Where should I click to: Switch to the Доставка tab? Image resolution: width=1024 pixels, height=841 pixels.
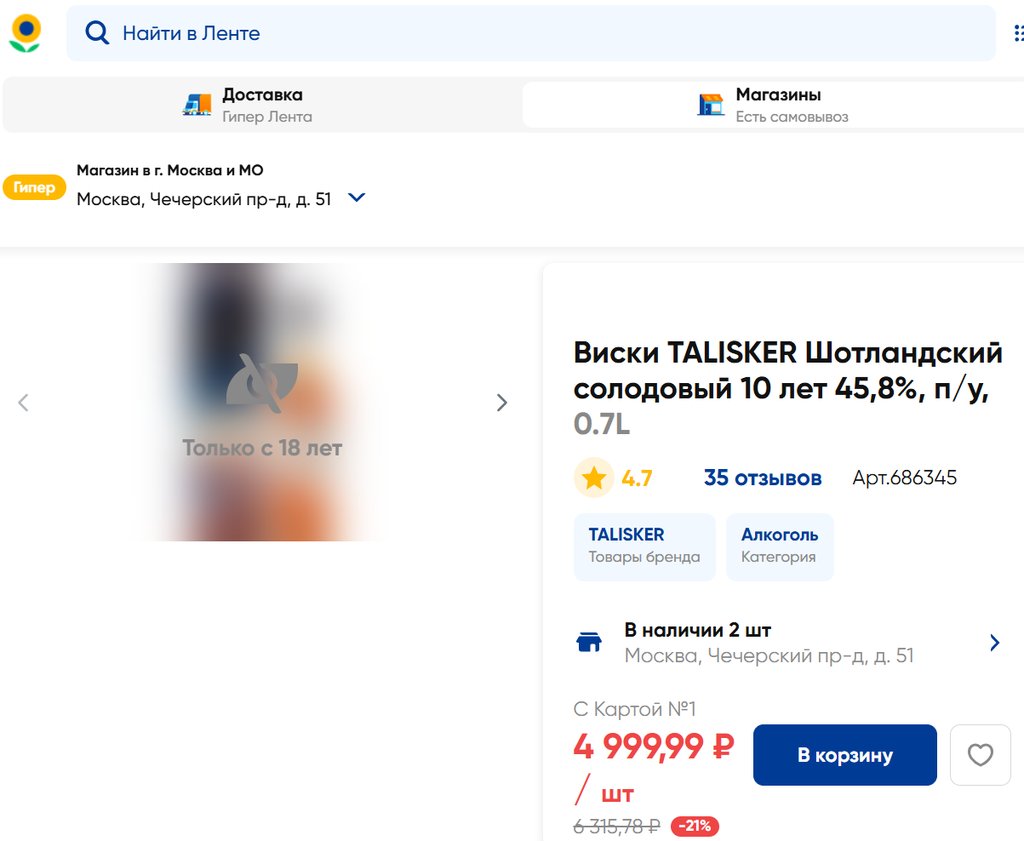[x=262, y=104]
